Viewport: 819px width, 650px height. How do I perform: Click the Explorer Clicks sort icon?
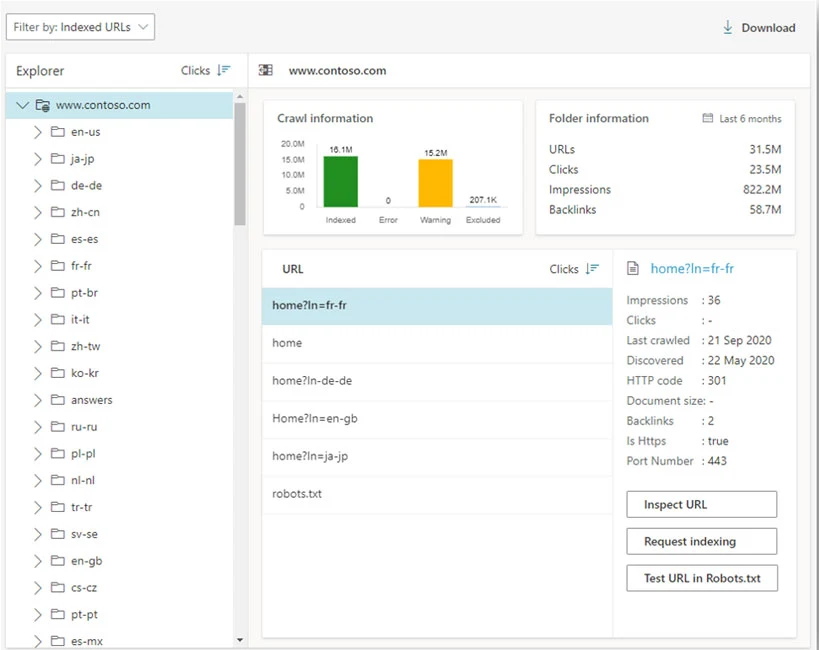tap(224, 70)
